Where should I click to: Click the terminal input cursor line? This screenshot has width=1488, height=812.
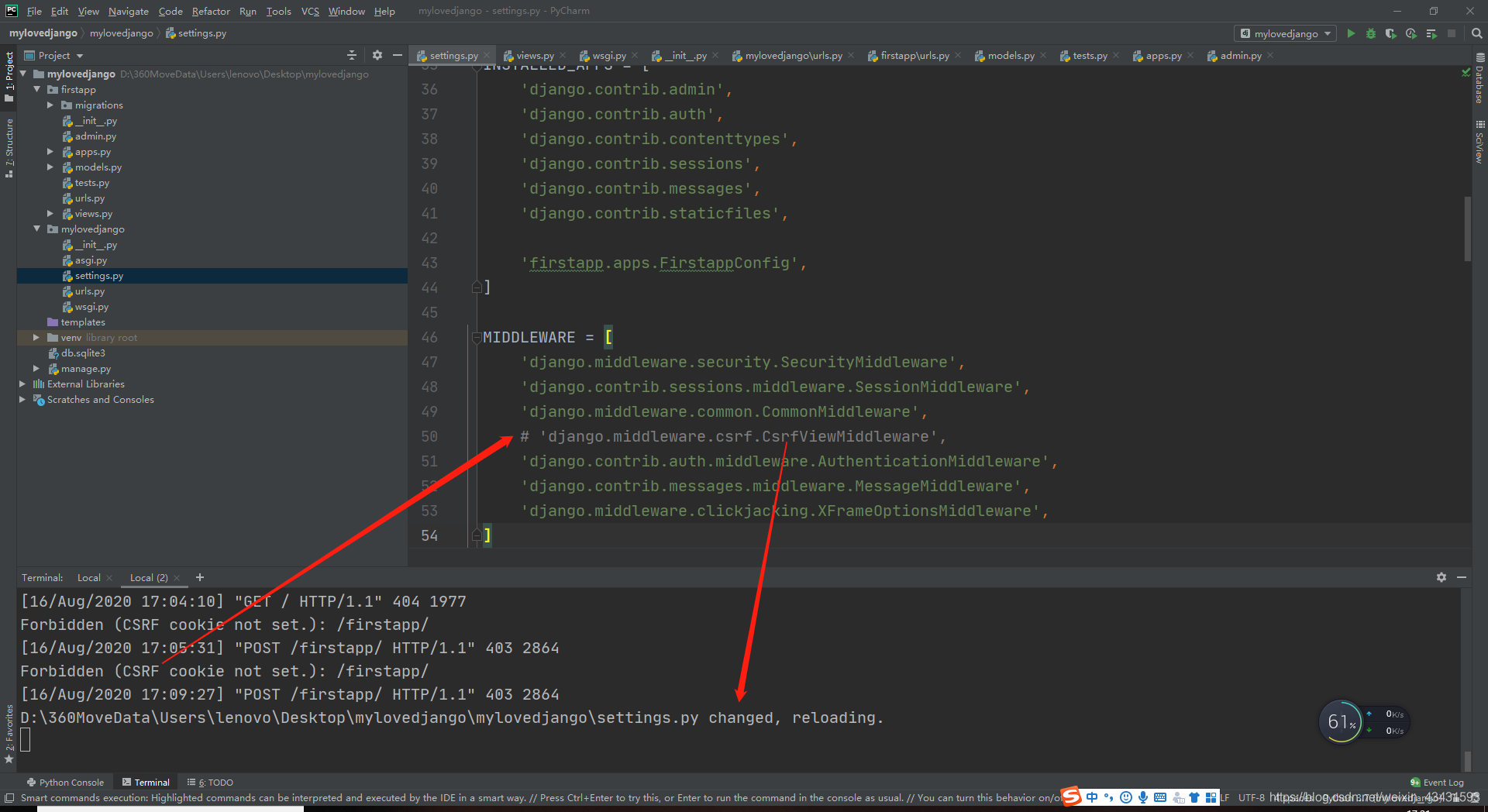(26, 740)
